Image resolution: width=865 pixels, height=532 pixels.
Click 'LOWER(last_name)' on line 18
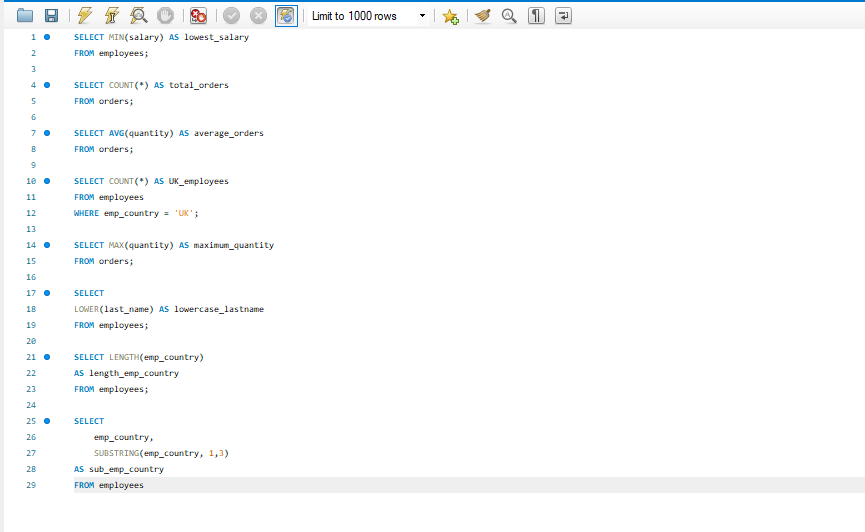click(114, 309)
